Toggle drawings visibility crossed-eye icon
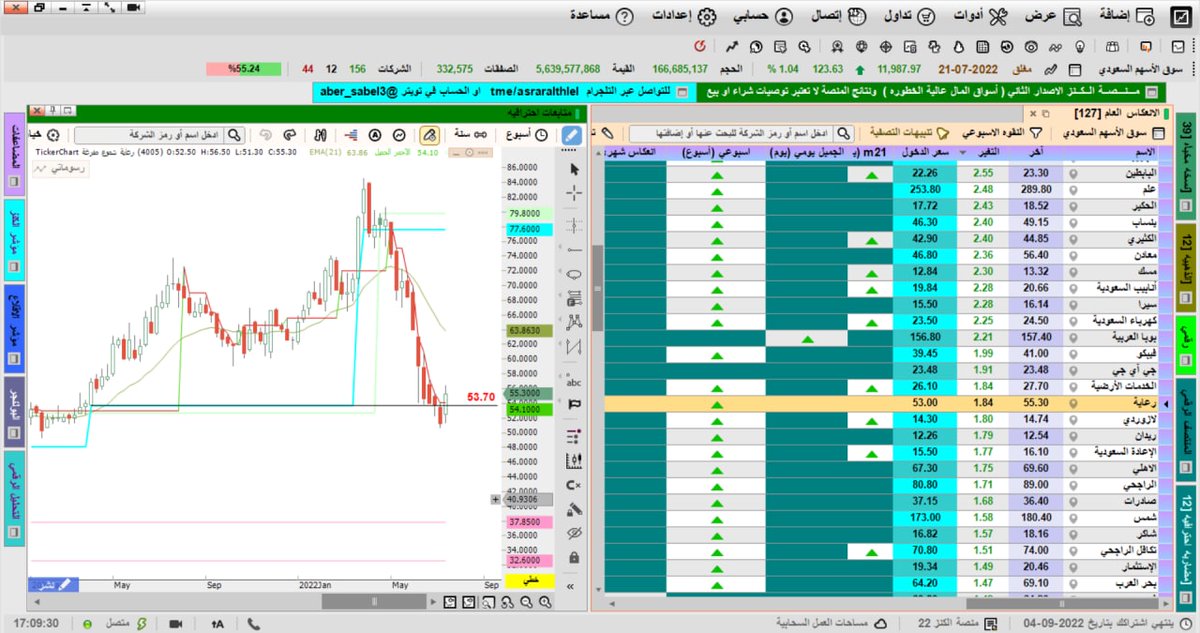The height and width of the screenshot is (633, 1200). pos(574,533)
